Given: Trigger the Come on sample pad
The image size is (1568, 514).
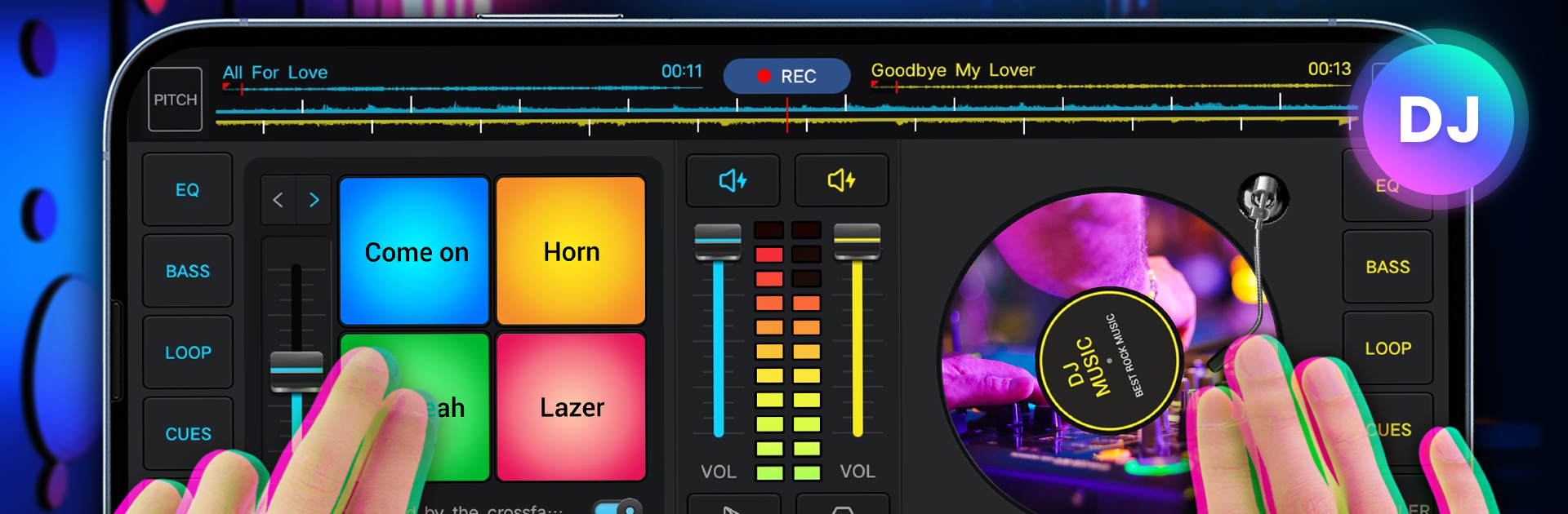Looking at the screenshot, I should (x=415, y=251).
